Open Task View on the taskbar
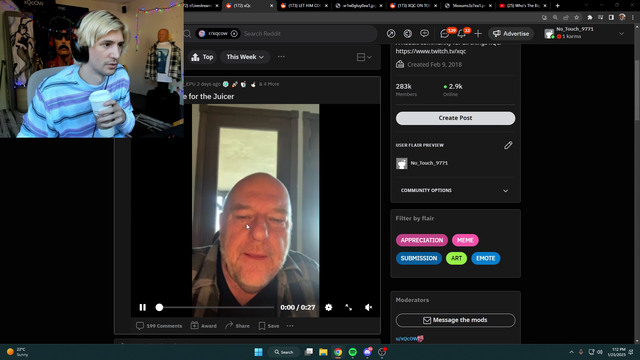640x360 pixels. pos(309,352)
